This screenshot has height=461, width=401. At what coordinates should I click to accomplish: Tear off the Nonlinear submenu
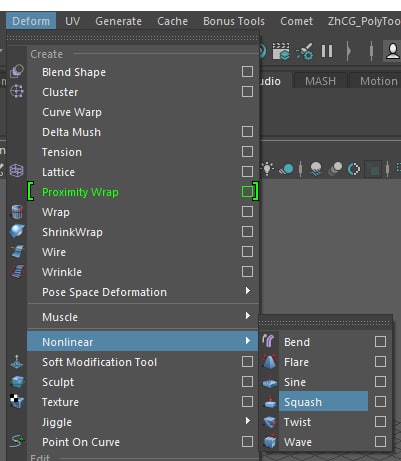point(325,323)
